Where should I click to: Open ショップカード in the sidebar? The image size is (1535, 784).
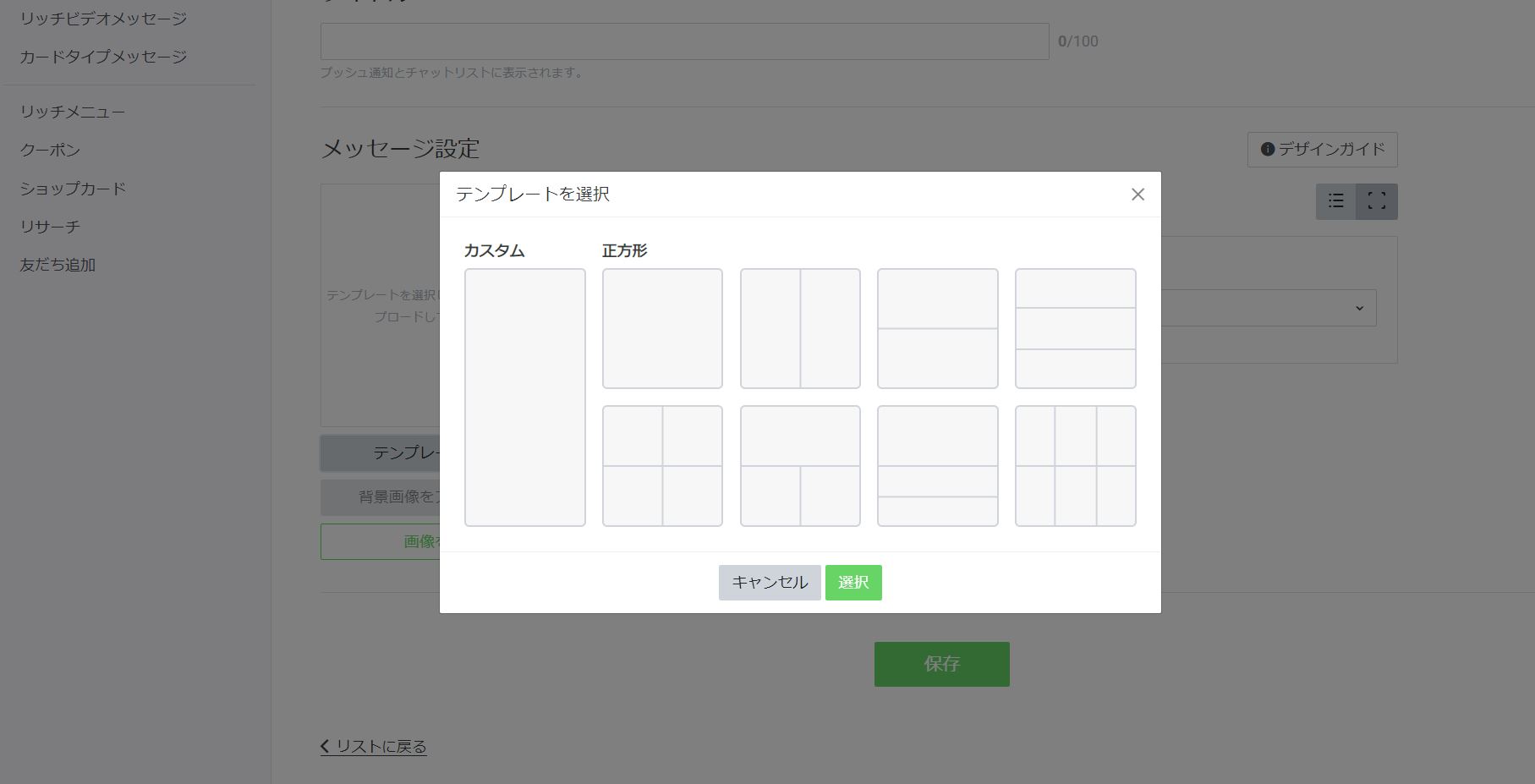coord(73,189)
